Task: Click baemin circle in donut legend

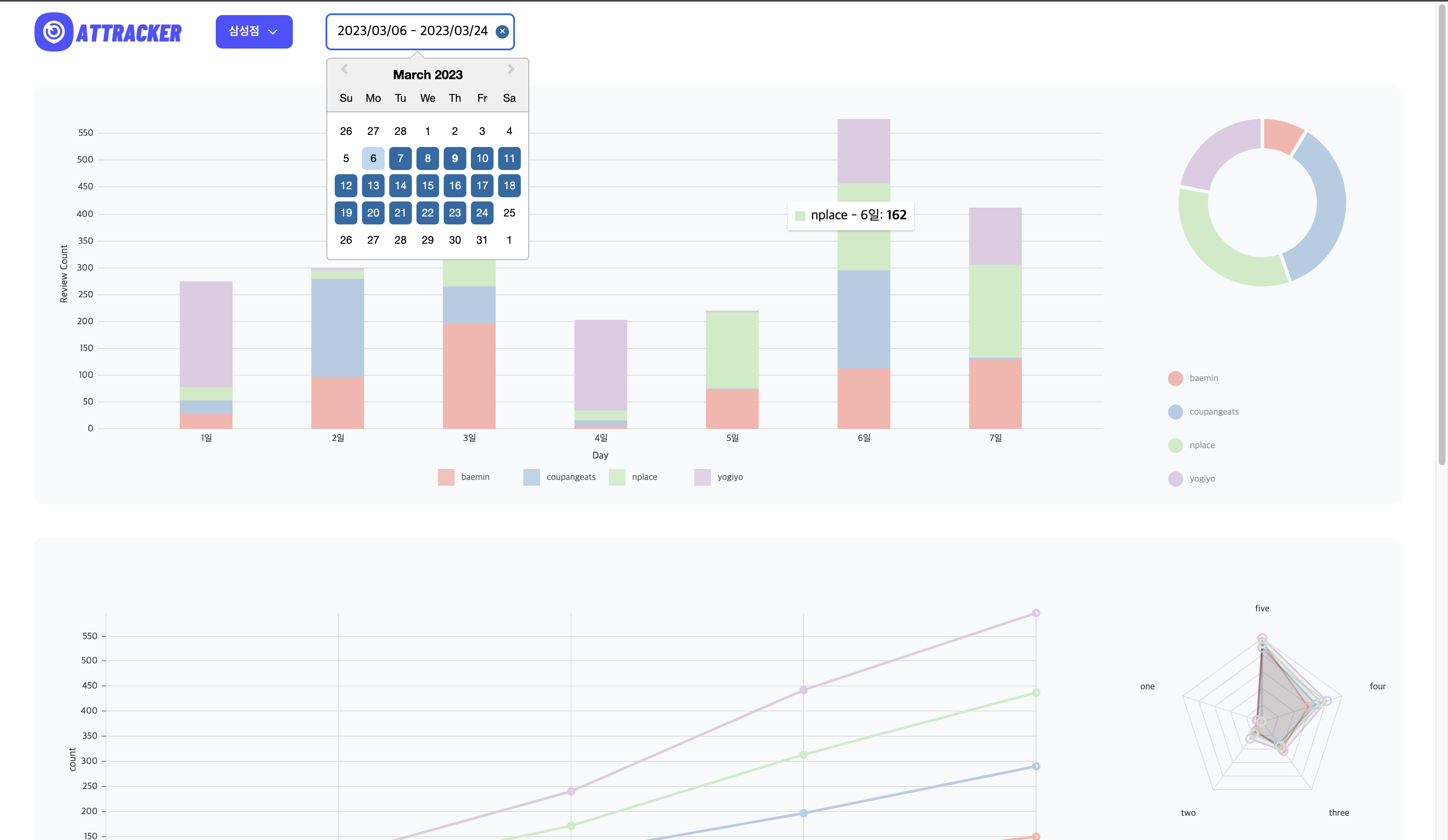Action: click(1176, 379)
